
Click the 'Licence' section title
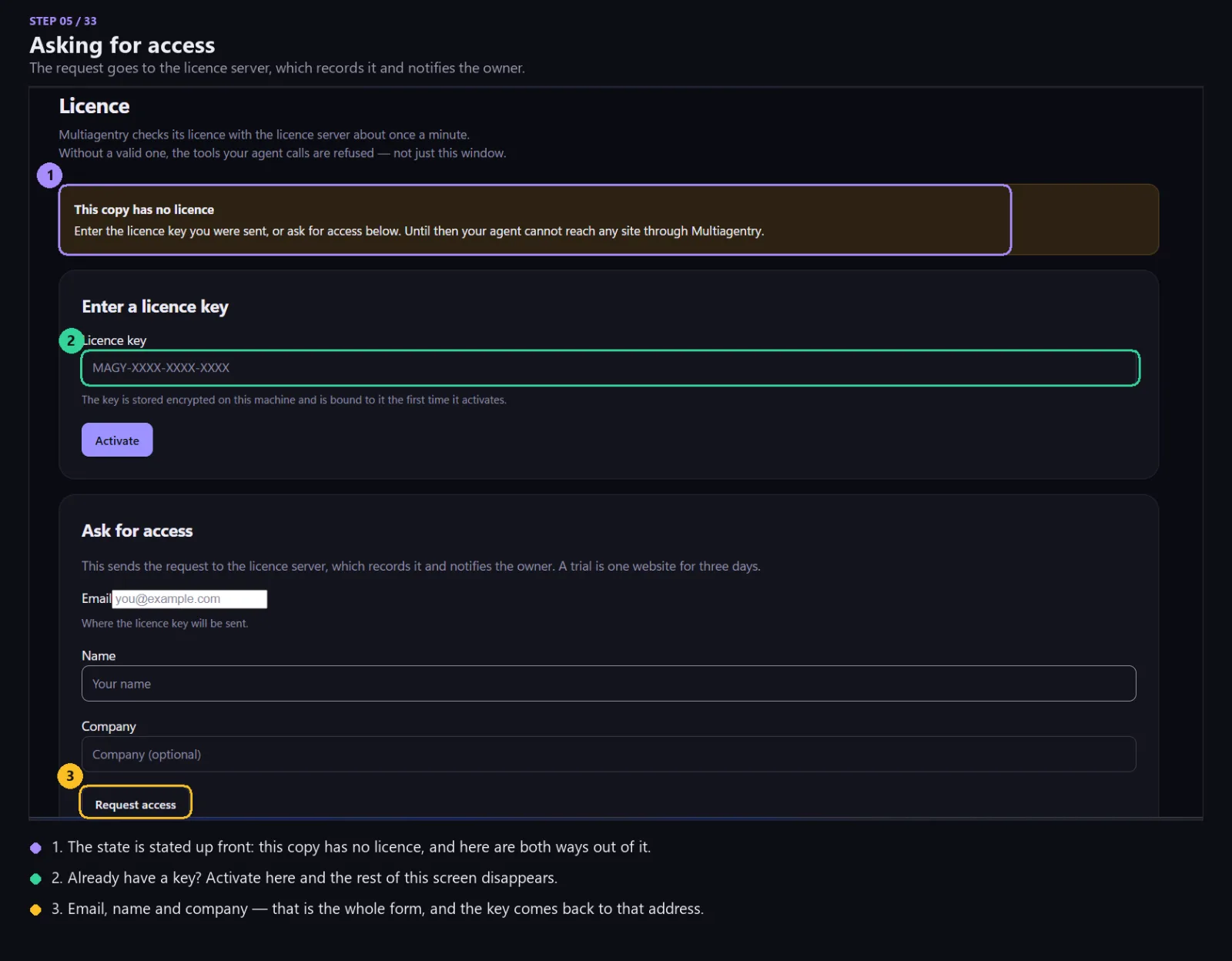[x=94, y=106]
